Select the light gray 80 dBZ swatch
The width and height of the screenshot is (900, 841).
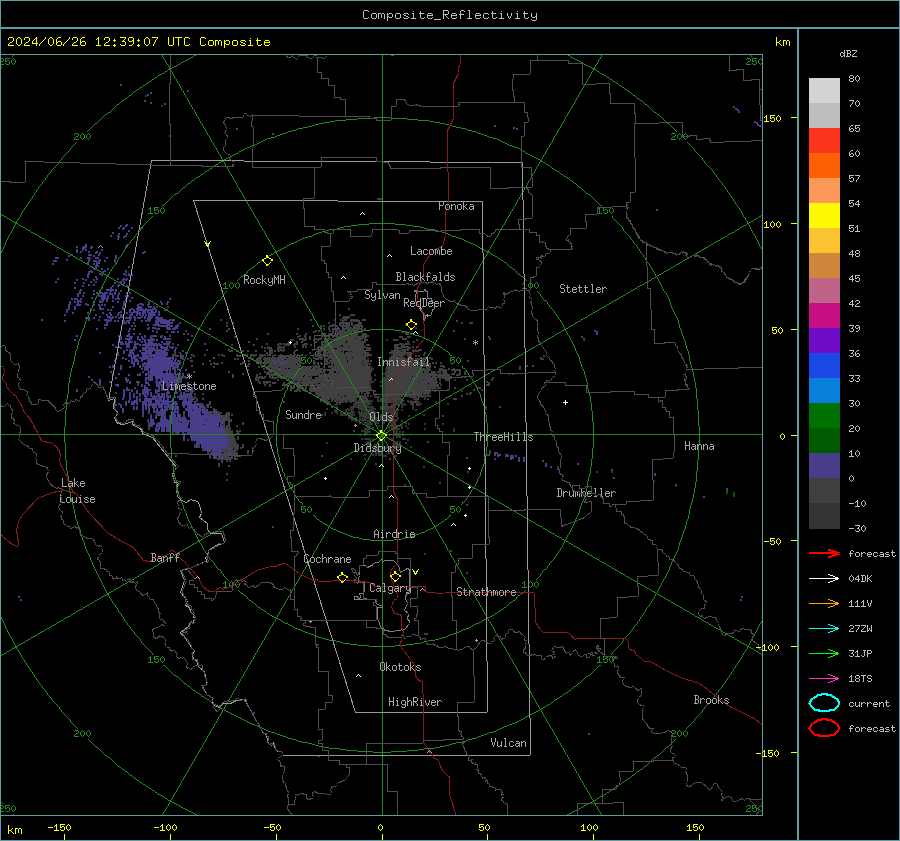pyautogui.click(x=824, y=91)
